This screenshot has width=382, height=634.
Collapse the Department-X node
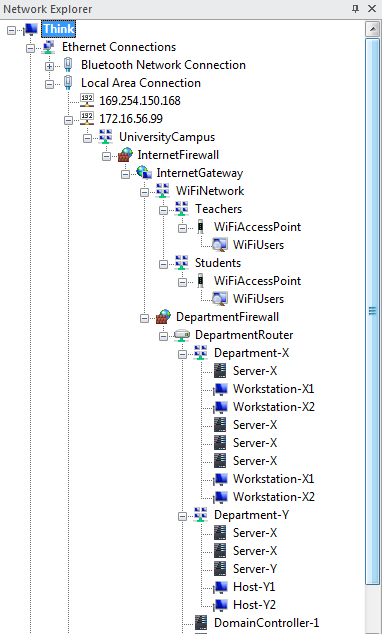point(182,354)
